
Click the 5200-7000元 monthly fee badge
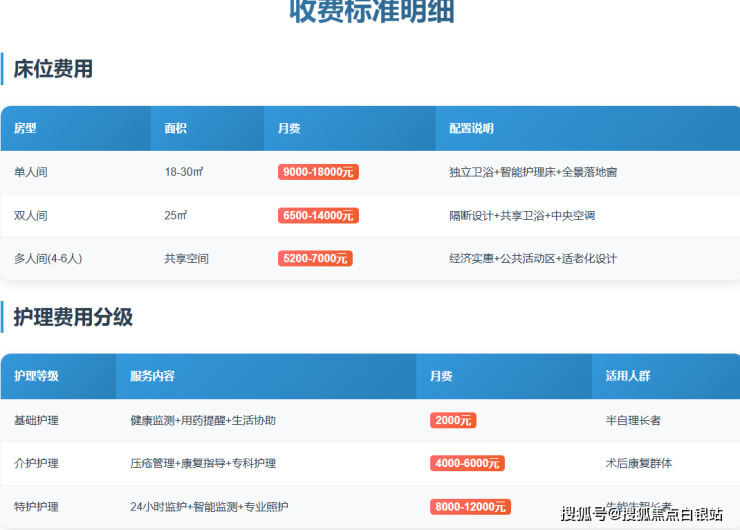pos(314,258)
